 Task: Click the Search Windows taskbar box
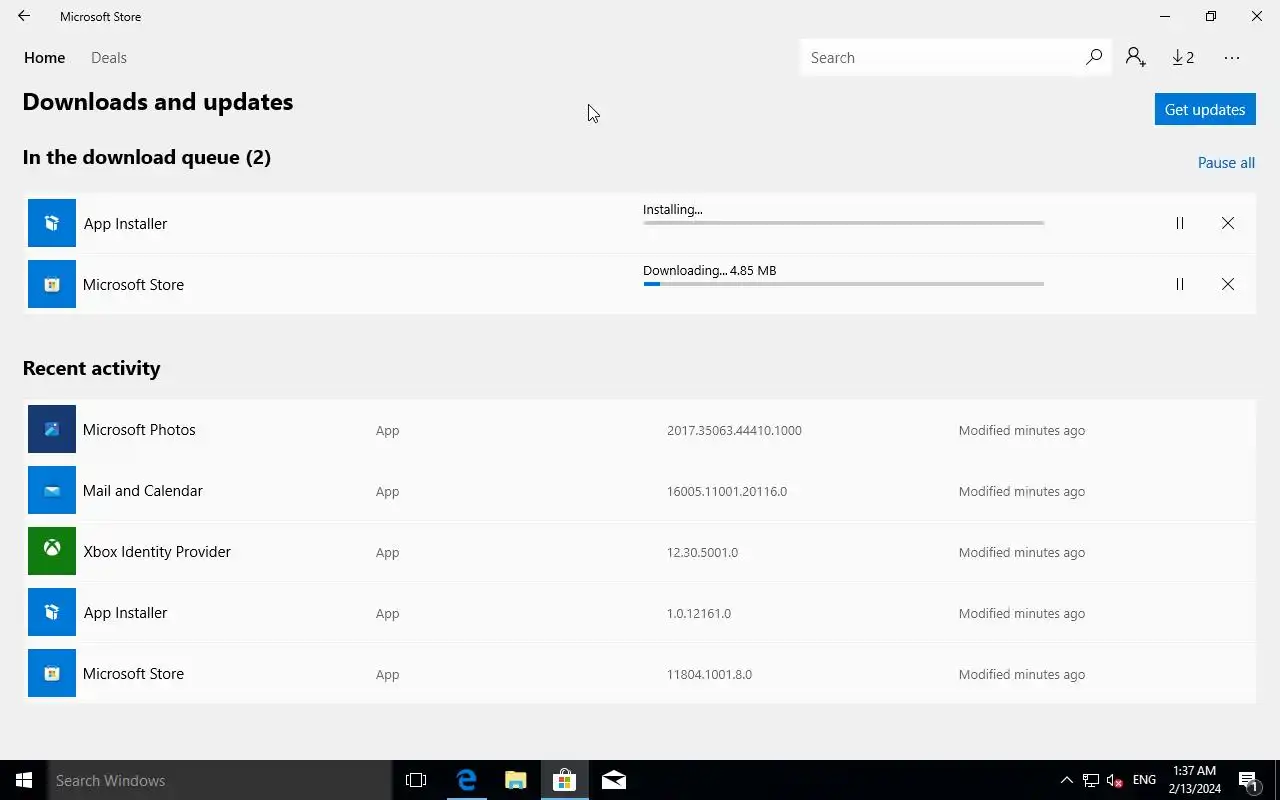point(220,780)
